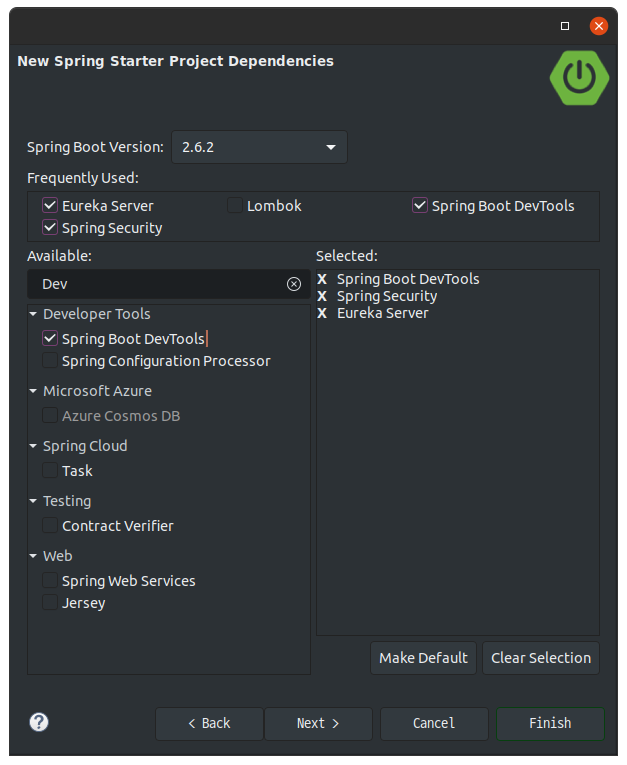The height and width of the screenshot is (765, 627).
Task: Uncheck Spring Boot DevTools in Frequently Used
Action: 420,205
